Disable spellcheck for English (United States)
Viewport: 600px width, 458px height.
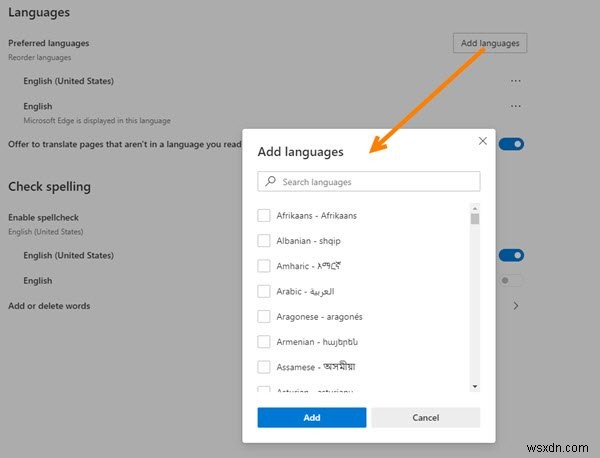pyautogui.click(x=512, y=255)
